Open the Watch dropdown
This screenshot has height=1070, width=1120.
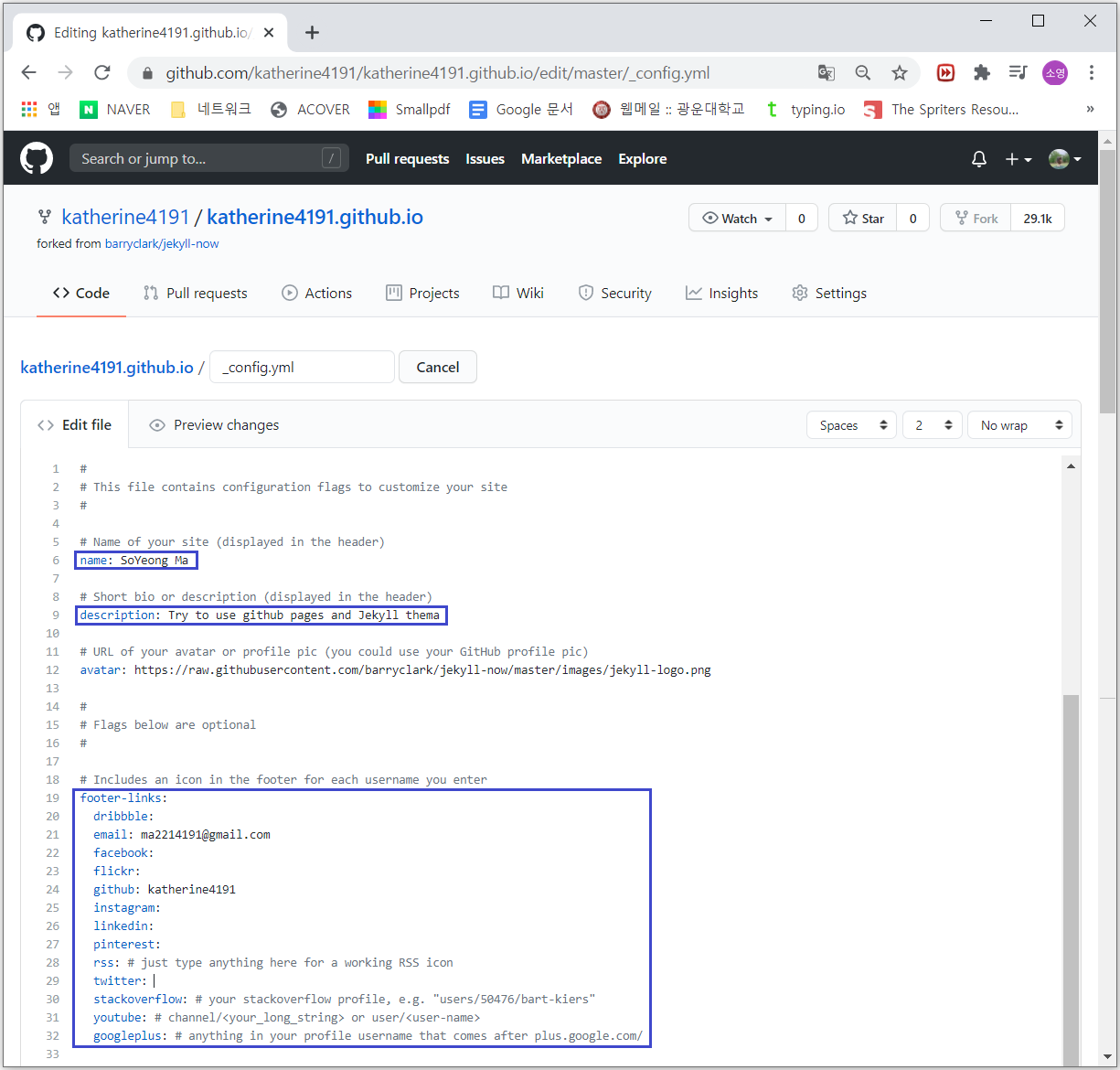click(737, 218)
